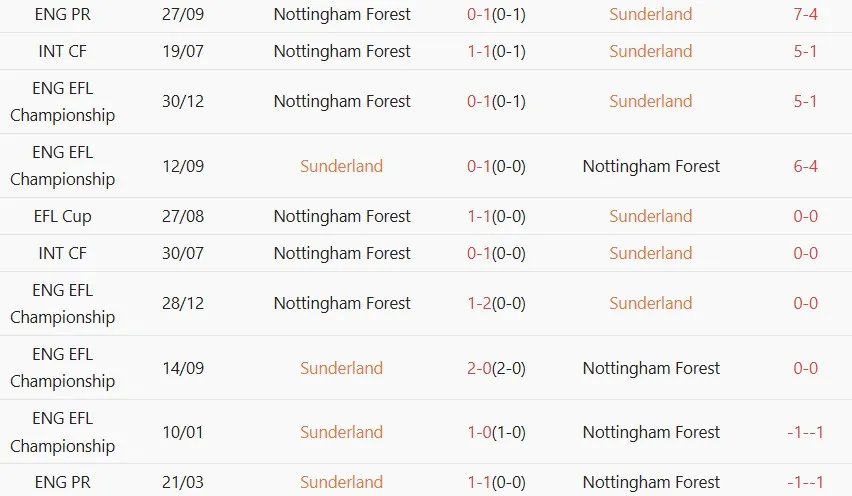Select the 5-1 value in the 30/12 row
852x496 pixels.
tap(805, 101)
